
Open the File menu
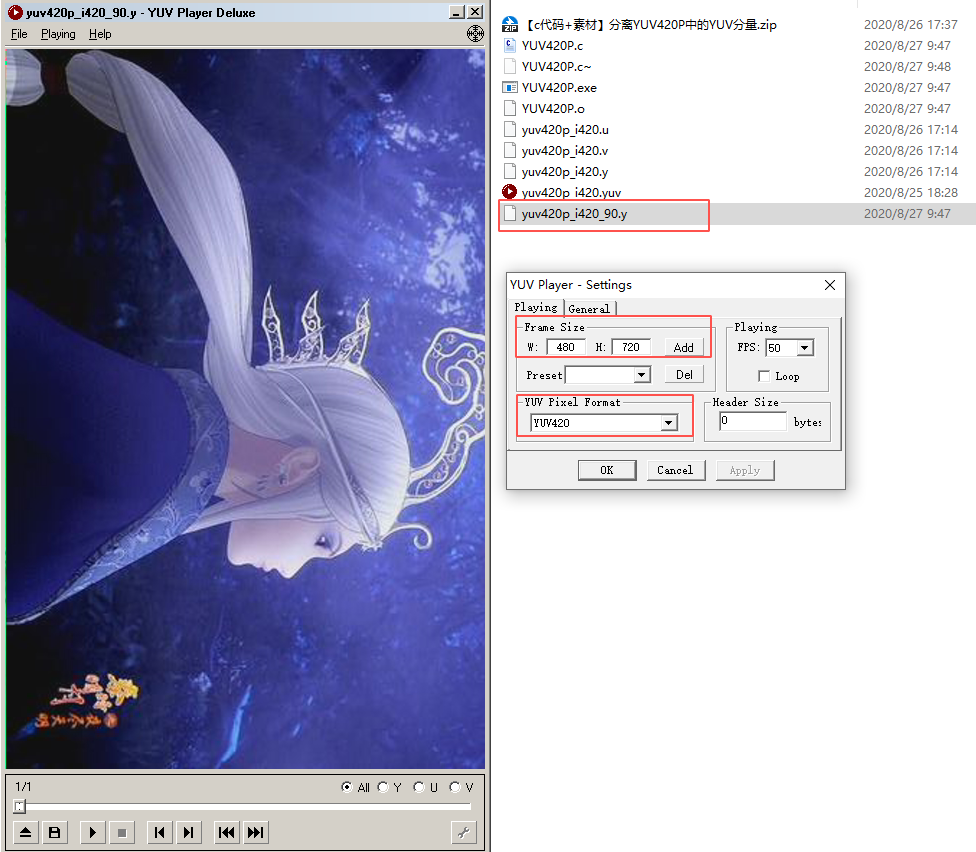19,34
